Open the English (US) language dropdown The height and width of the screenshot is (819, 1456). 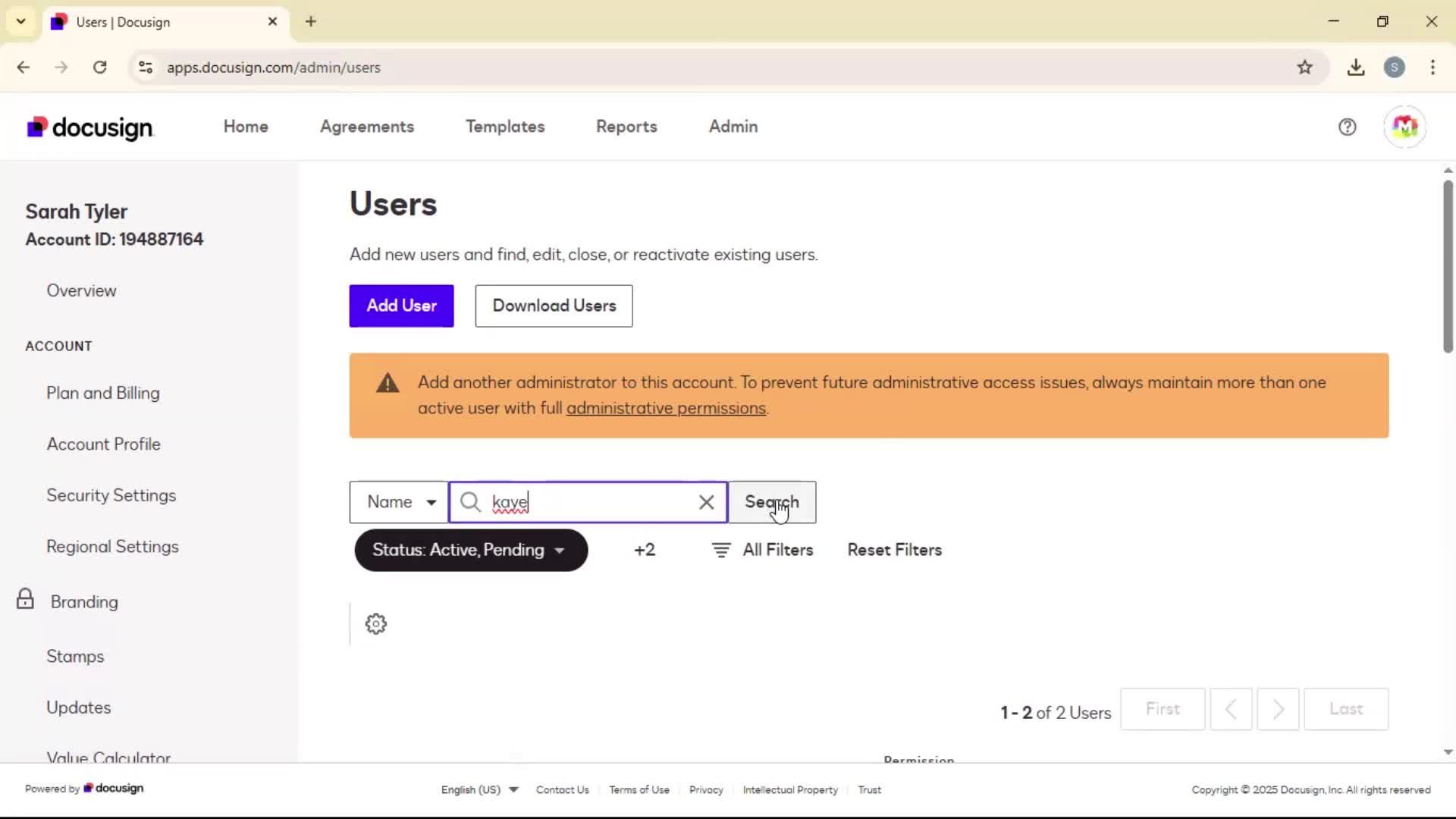click(x=479, y=789)
